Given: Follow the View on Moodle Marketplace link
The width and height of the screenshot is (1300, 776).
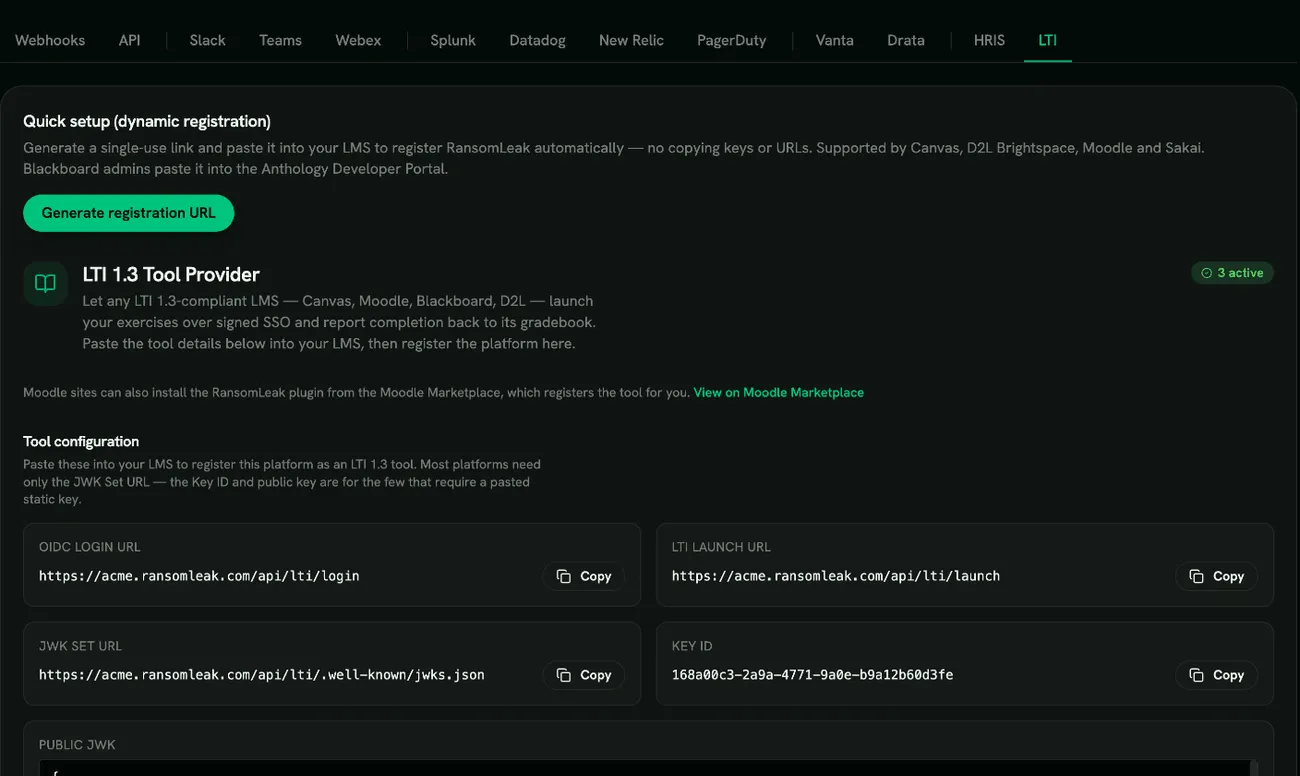Looking at the screenshot, I should [779, 393].
